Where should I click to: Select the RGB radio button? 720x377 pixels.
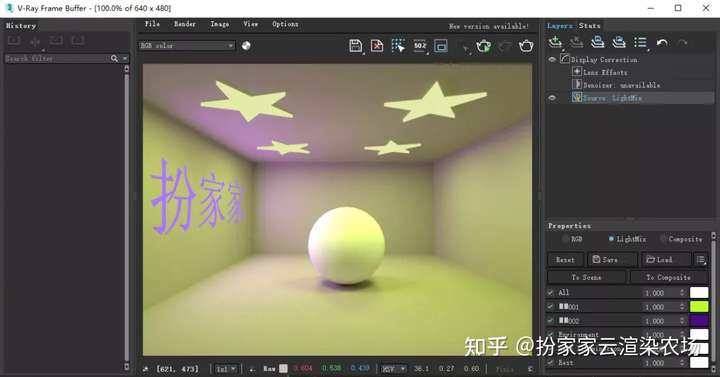pyautogui.click(x=565, y=239)
